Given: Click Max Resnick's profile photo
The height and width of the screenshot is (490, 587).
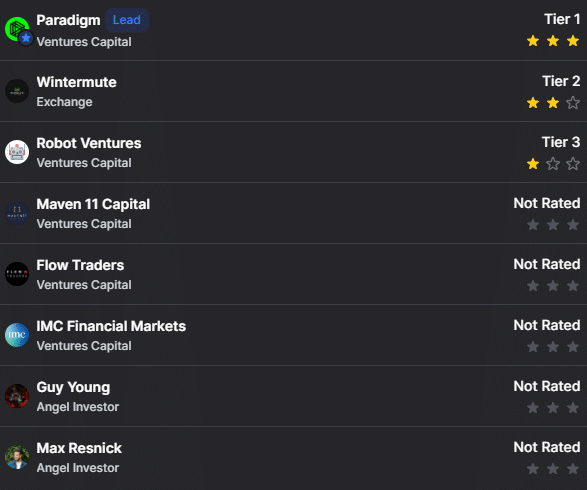Looking at the screenshot, I should pos(17,457).
